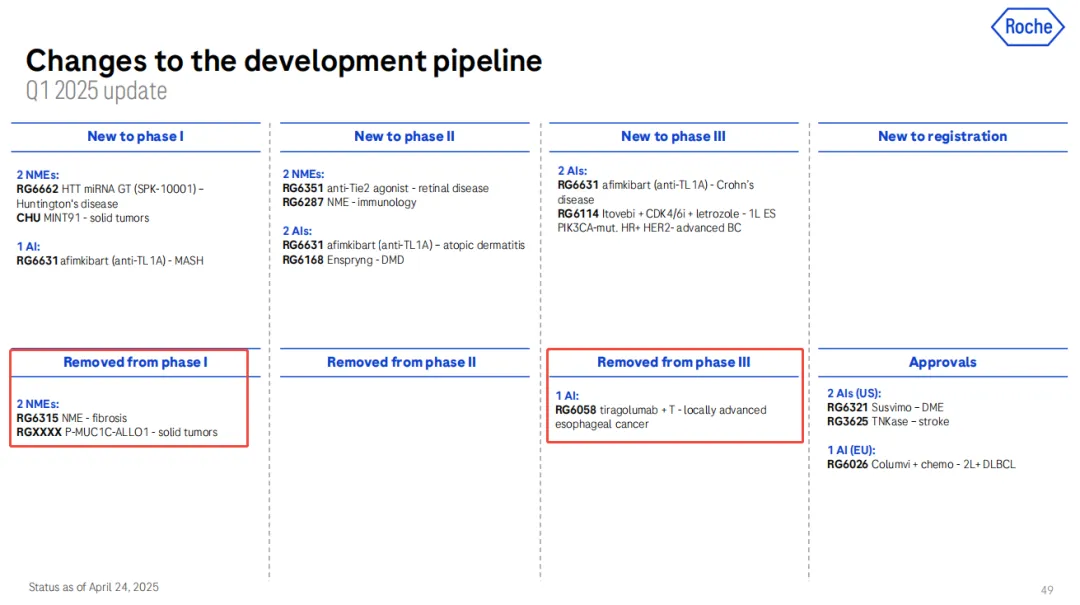Select the RG6321 Susvimo DME entry
The image size is (1080, 605).
885,407
